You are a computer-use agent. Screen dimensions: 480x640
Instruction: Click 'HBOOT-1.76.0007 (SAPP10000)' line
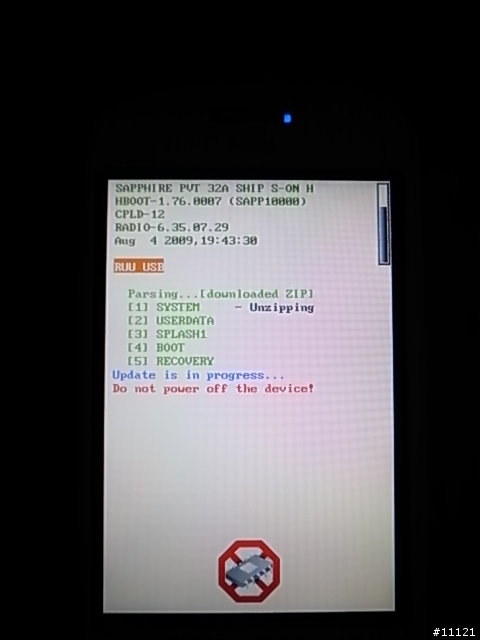(211, 201)
